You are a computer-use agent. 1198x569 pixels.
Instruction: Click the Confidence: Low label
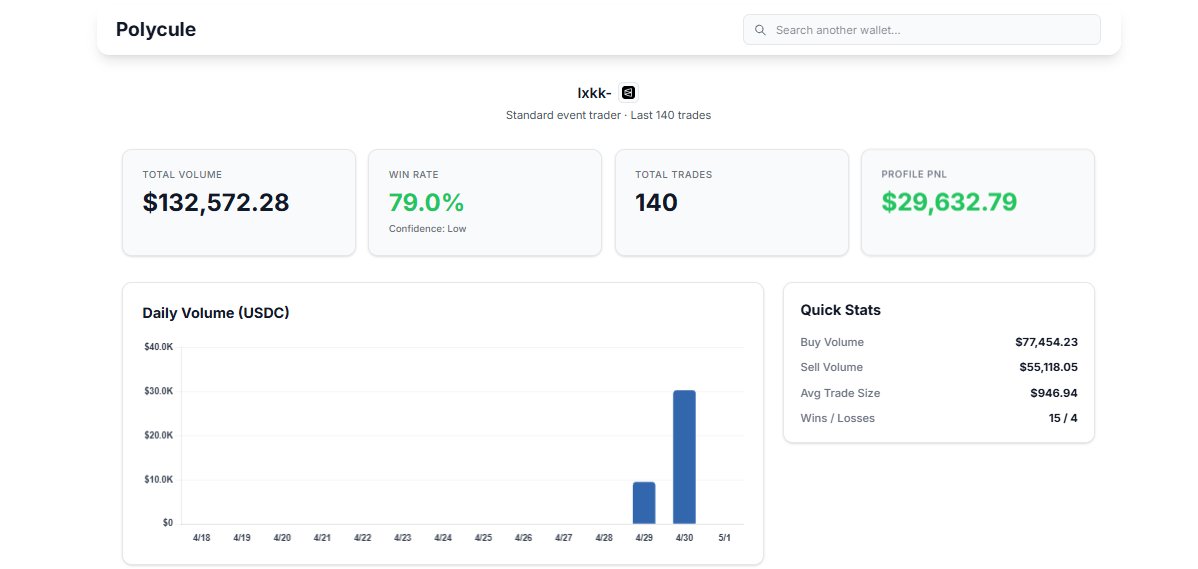(x=427, y=228)
